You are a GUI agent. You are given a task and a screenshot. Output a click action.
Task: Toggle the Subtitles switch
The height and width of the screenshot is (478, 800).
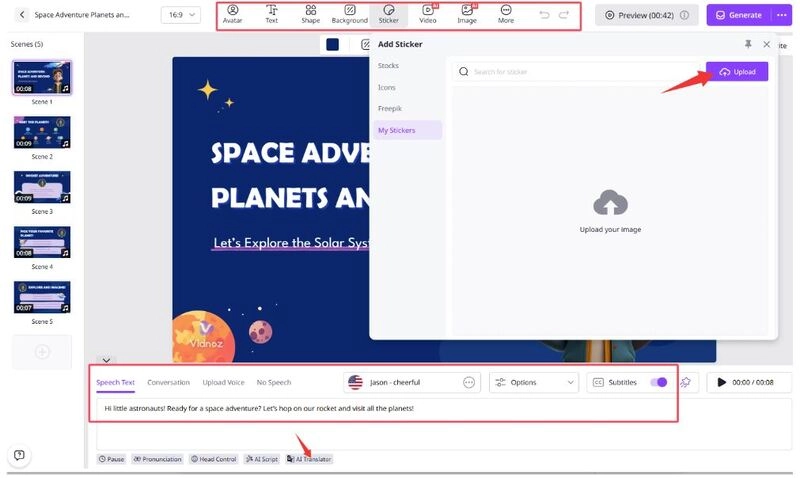[x=659, y=382]
